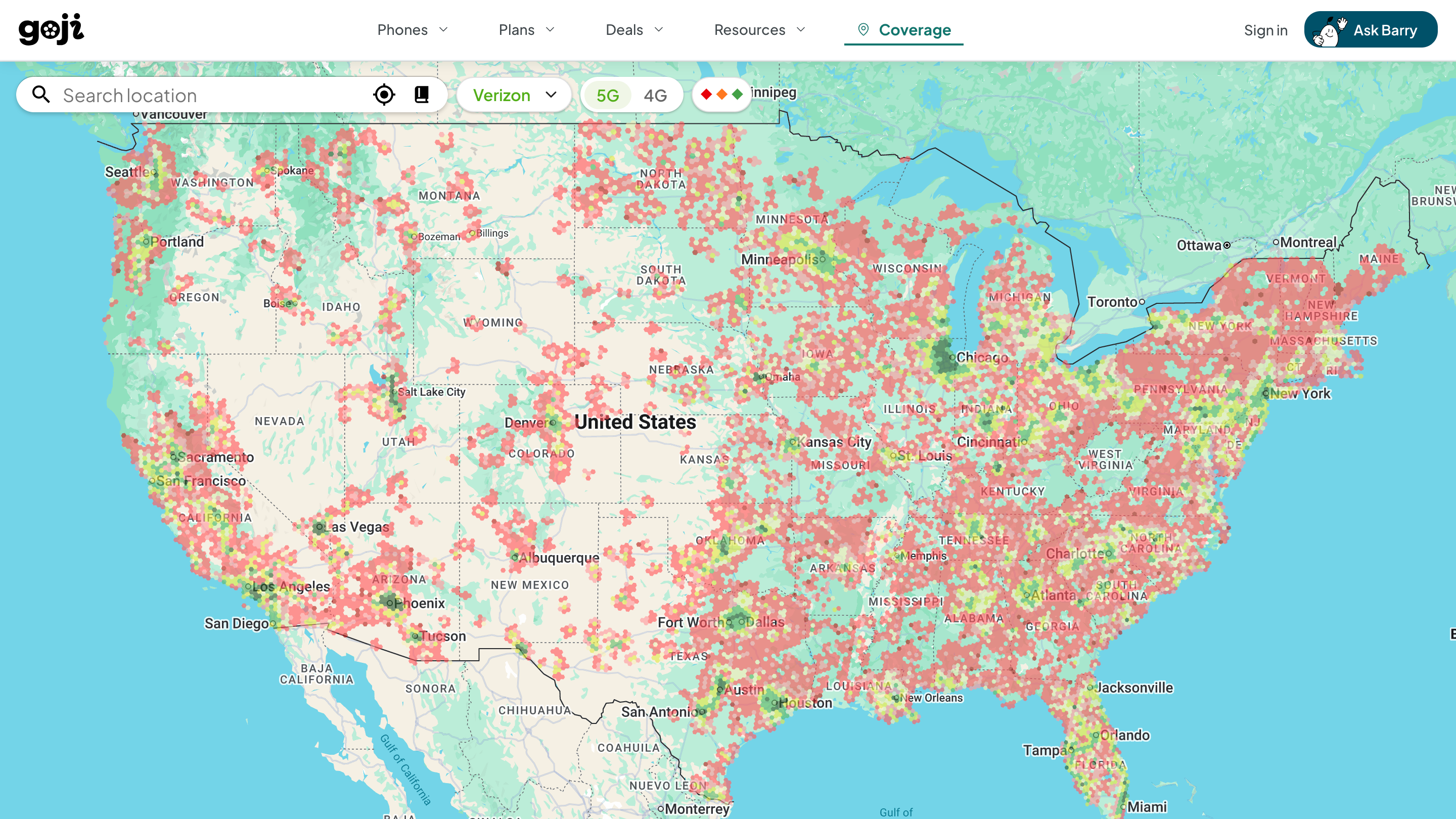
Task: Click the "Los Angeles" city label
Action: (x=291, y=586)
